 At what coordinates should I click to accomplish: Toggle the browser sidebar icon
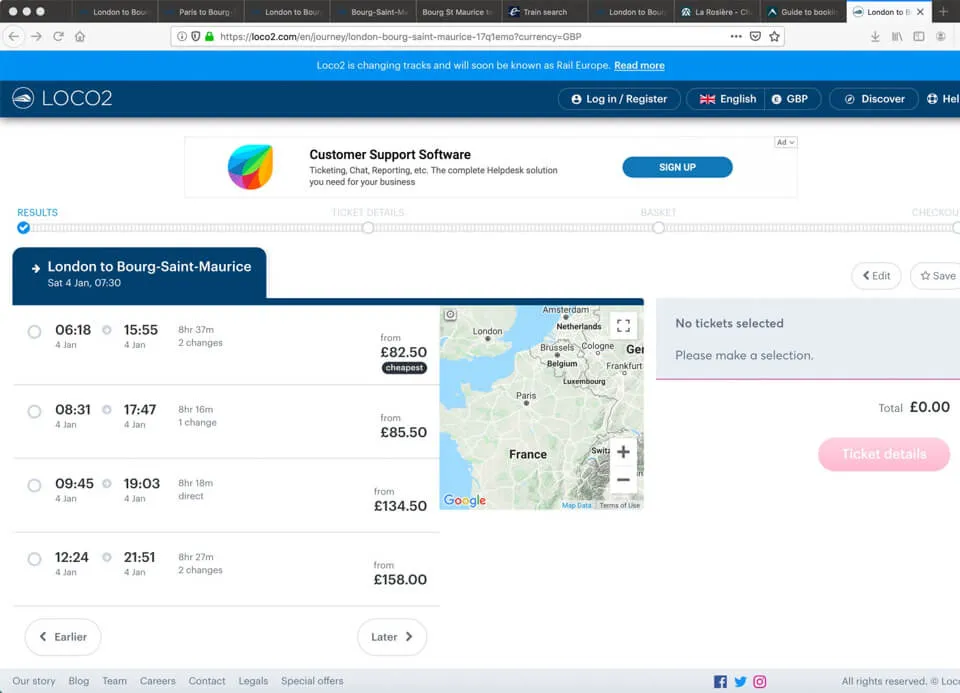point(919,37)
